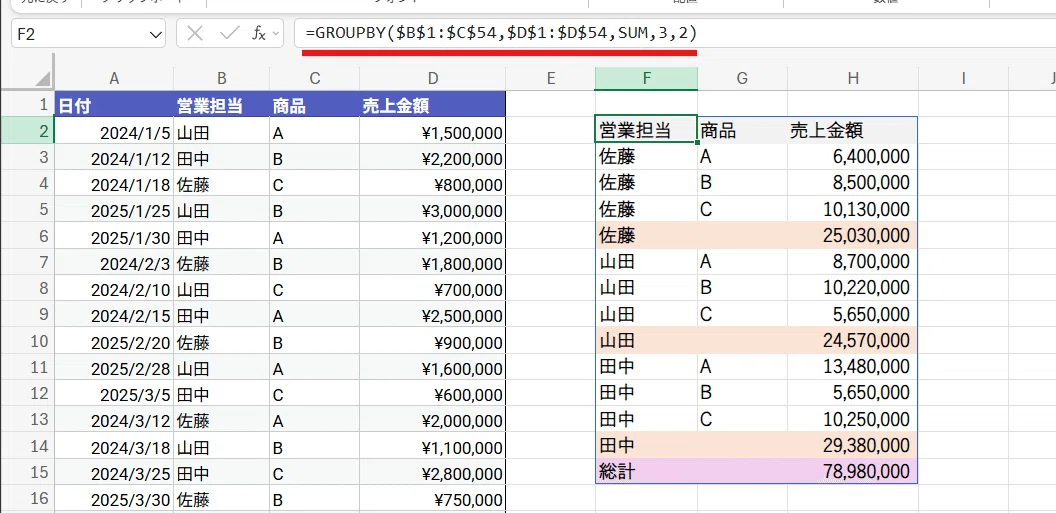
Task: Click amount cell ¥2,200,000
Action: 432,158
